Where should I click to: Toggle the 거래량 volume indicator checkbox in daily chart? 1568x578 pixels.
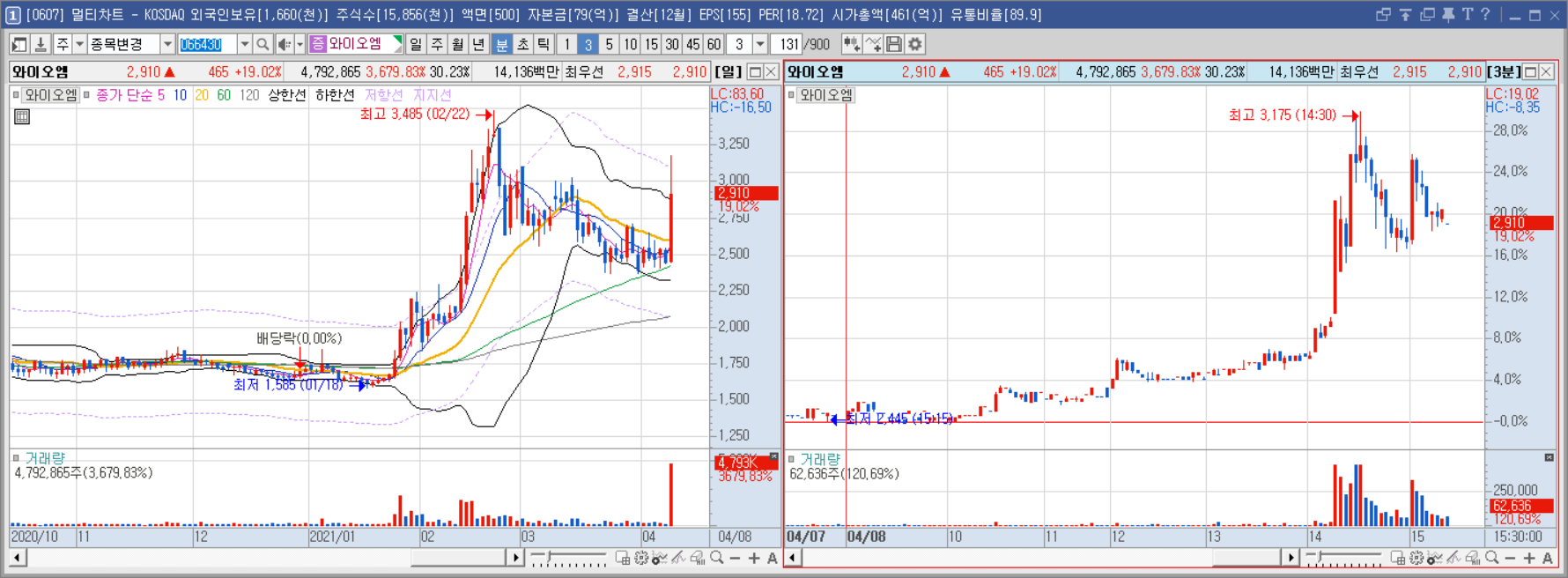pyautogui.click(x=16, y=458)
